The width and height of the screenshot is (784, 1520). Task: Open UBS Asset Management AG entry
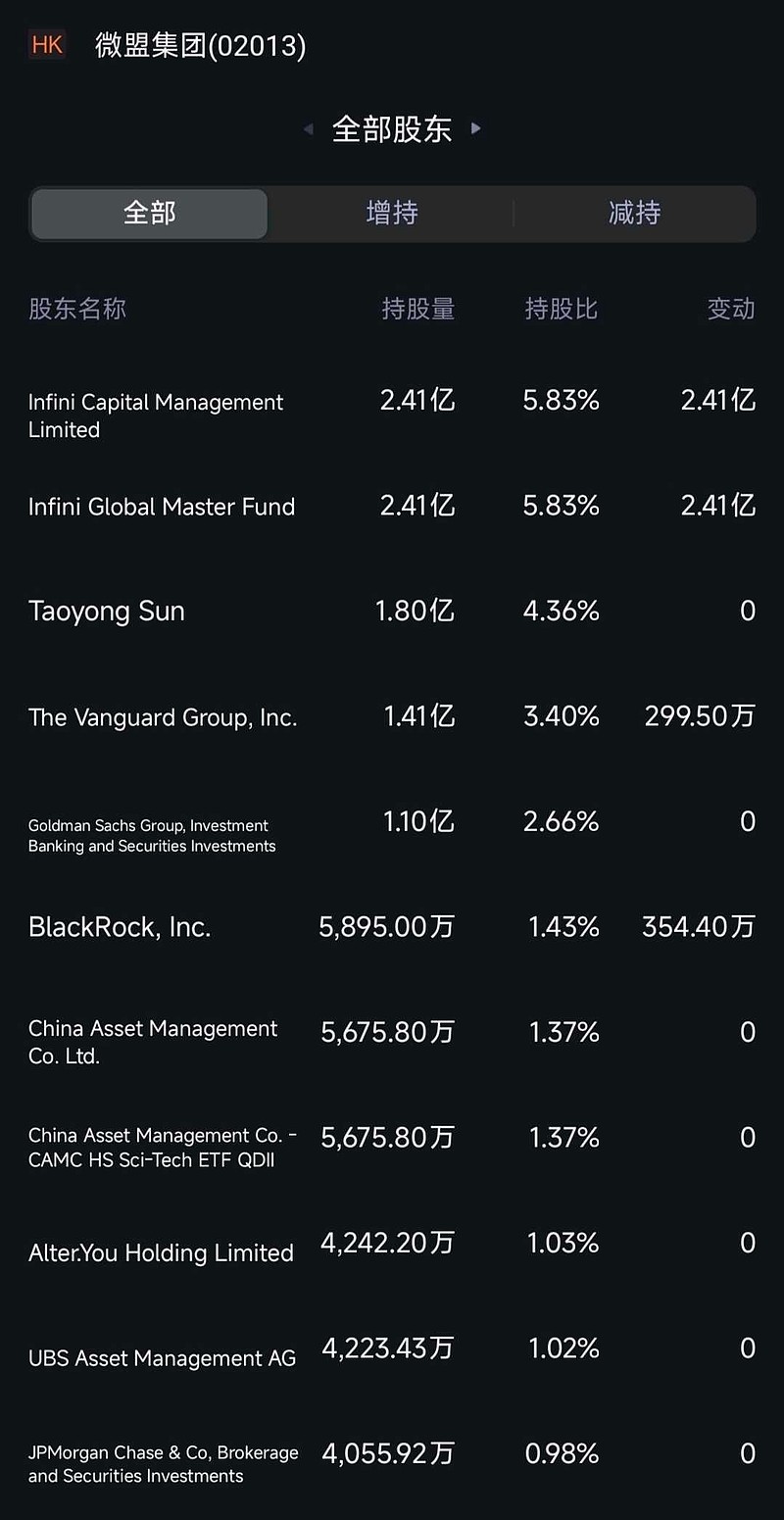click(x=162, y=1358)
